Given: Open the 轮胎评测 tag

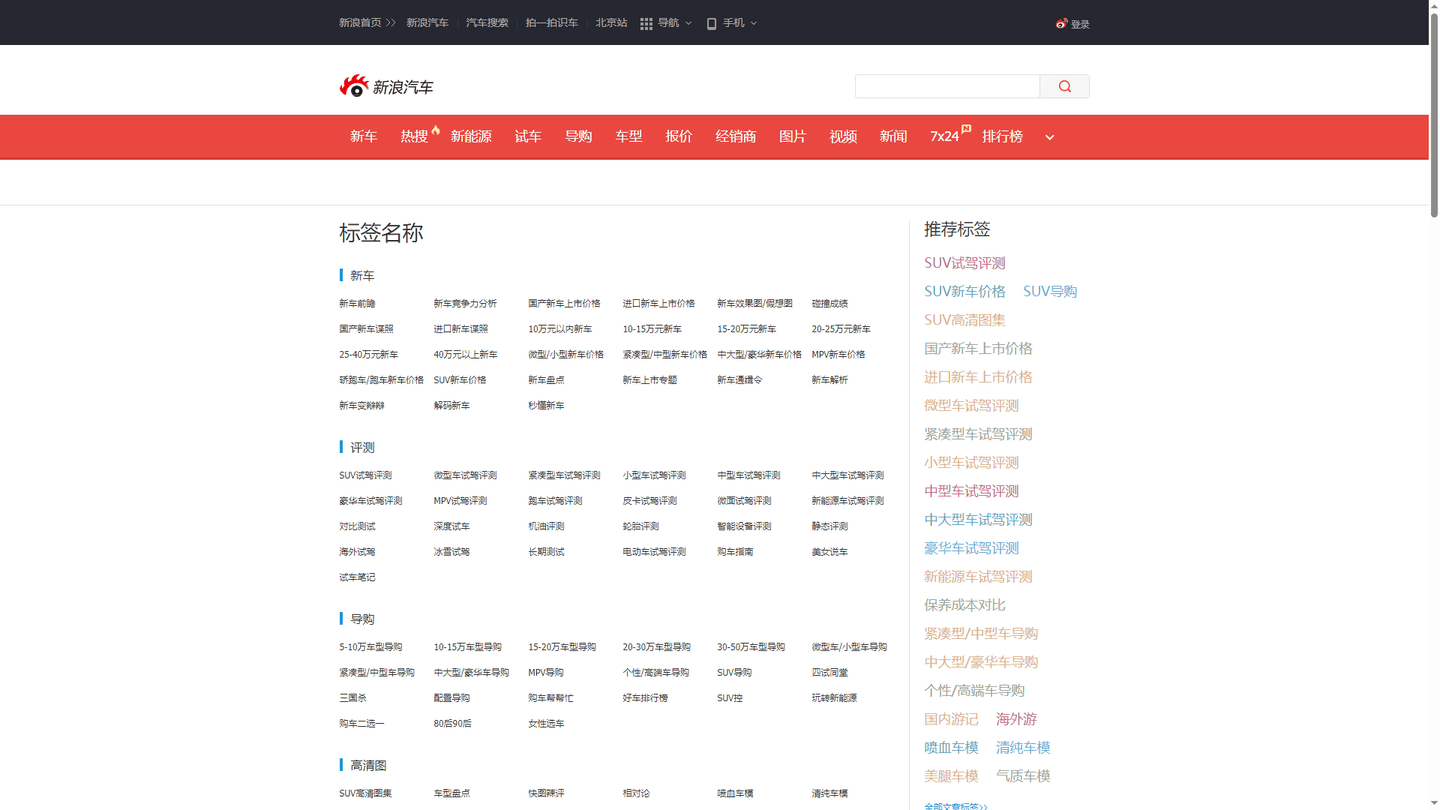Looking at the screenshot, I should [641, 526].
